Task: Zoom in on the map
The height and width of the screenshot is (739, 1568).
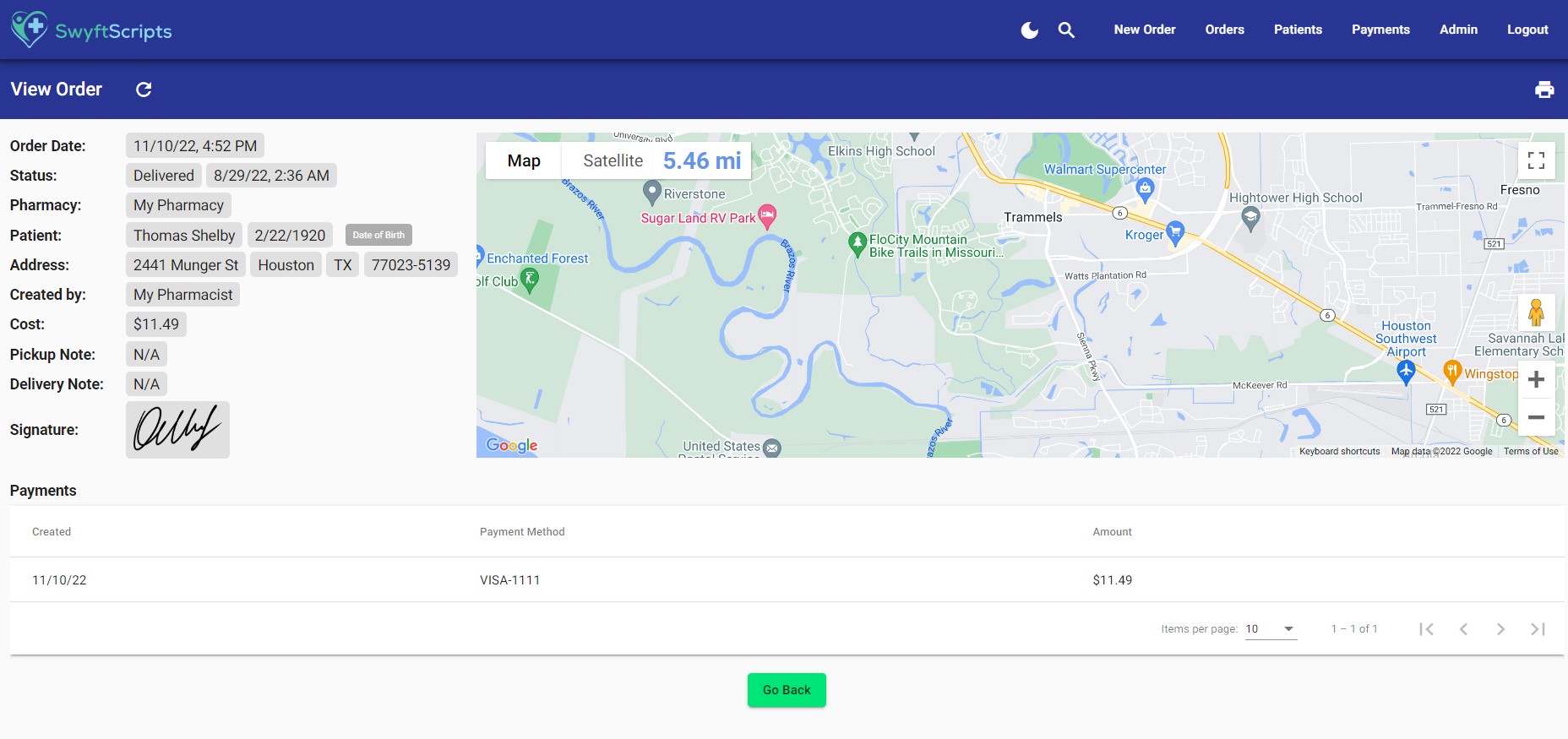Action: (x=1537, y=380)
